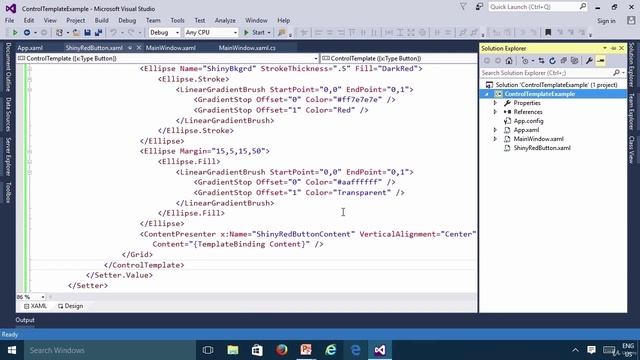640x360 pixels.
Task: Open the Analyze menu
Action: tap(225, 20)
